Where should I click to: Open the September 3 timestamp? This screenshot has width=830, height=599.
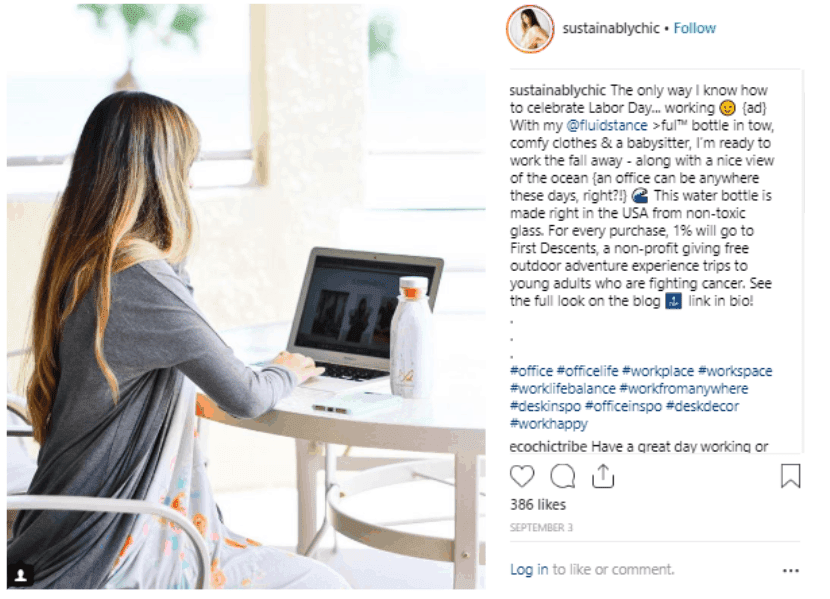541,528
